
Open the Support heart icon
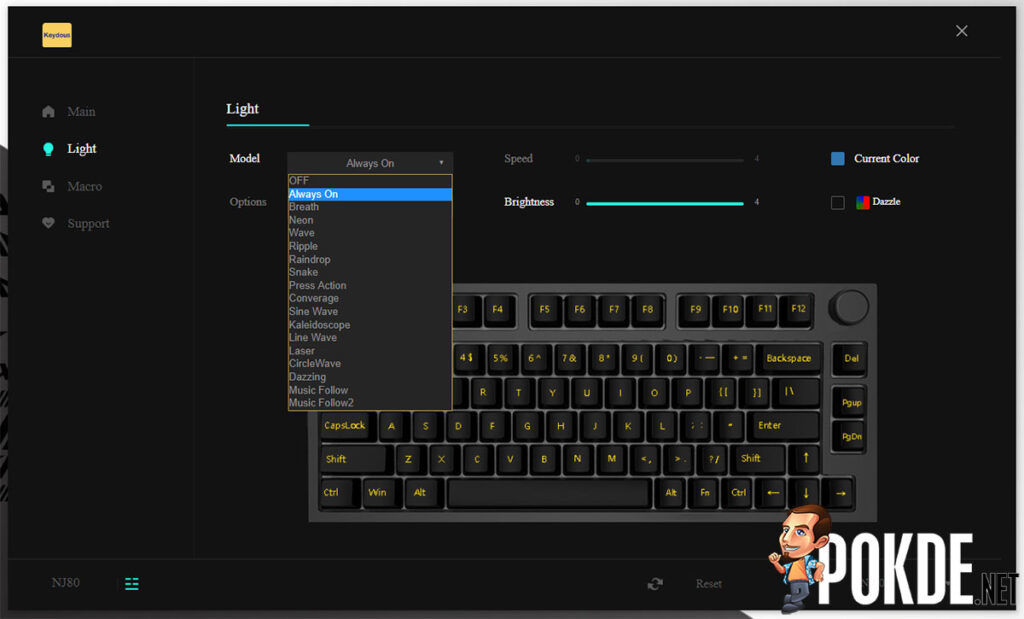pos(48,223)
